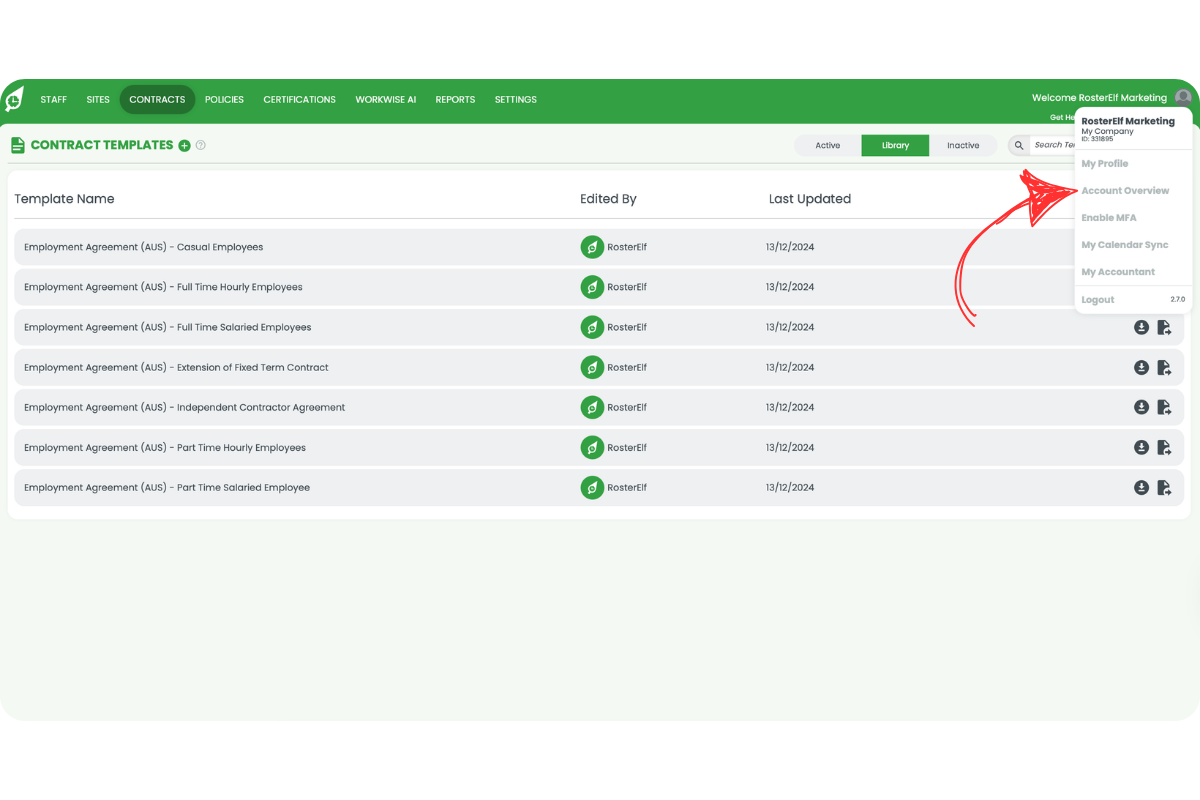Open My Calendar Sync
This screenshot has width=1200, height=800.
point(1125,245)
